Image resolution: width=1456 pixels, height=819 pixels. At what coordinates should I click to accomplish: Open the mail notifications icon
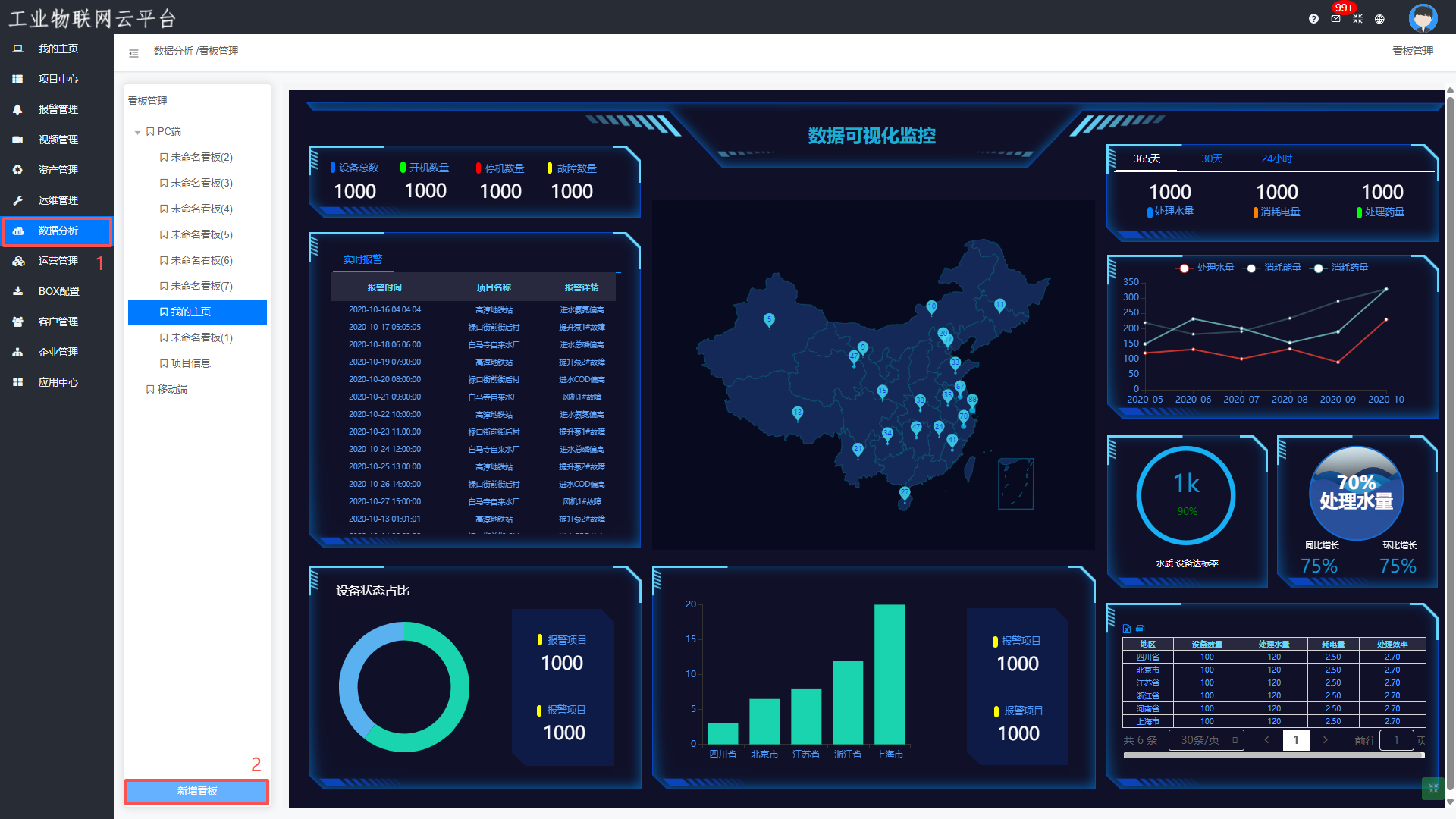tap(1335, 19)
